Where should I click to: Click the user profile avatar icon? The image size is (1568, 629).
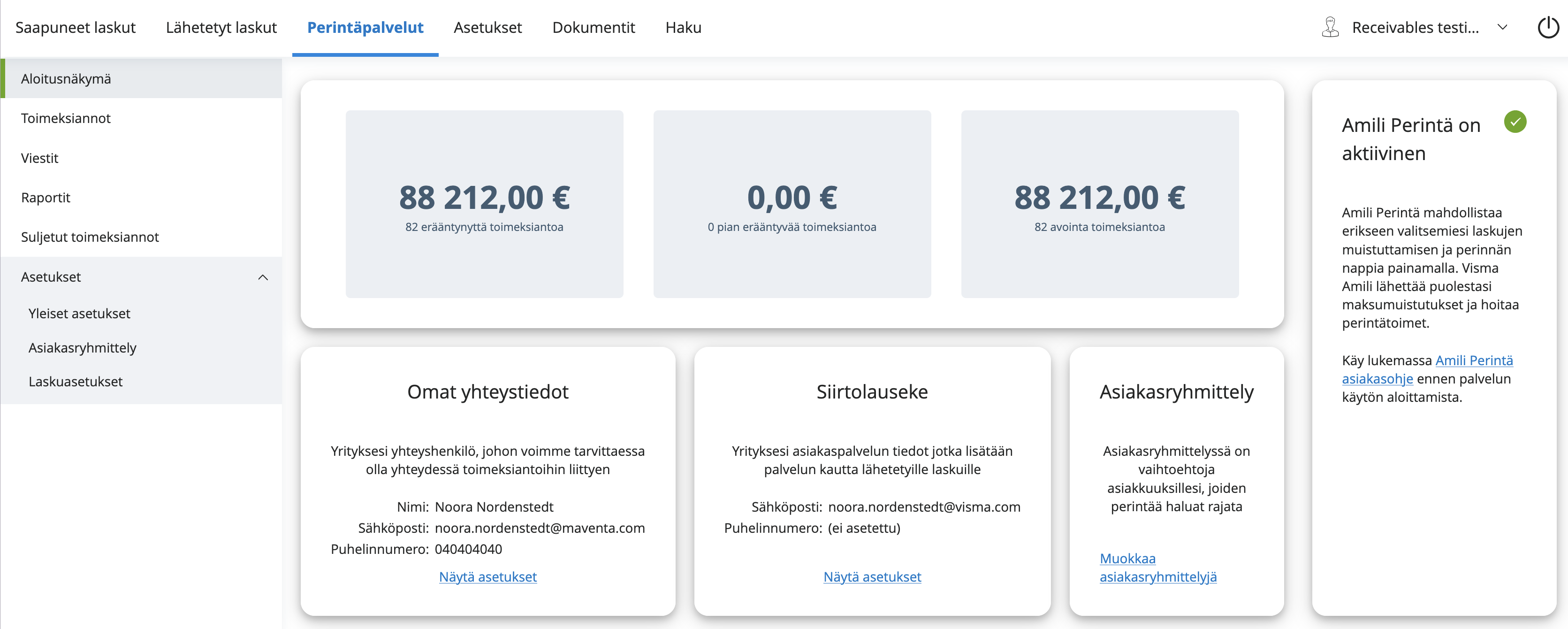pos(1330,27)
